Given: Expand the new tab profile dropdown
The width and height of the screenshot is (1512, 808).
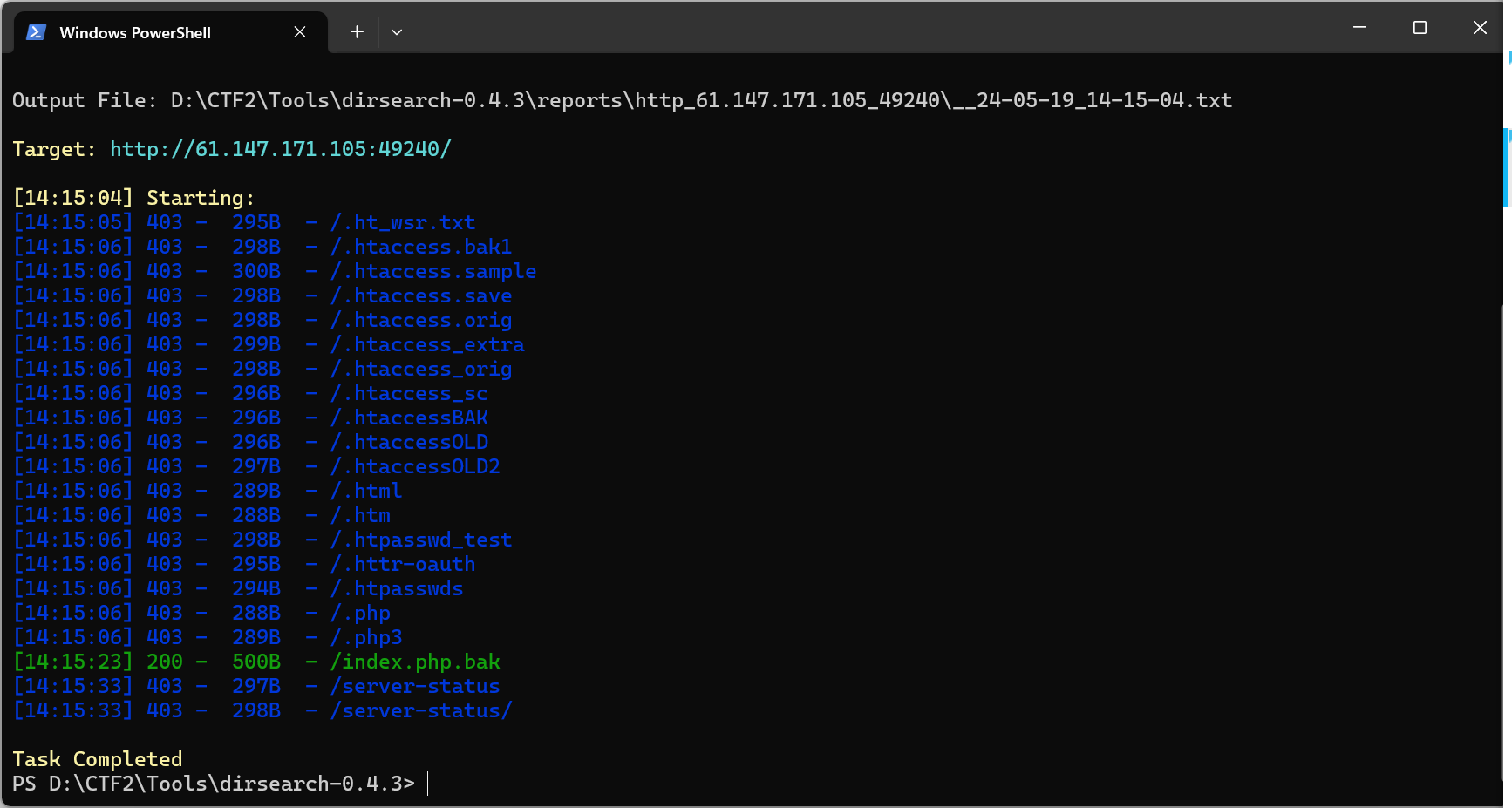Looking at the screenshot, I should click(x=397, y=32).
